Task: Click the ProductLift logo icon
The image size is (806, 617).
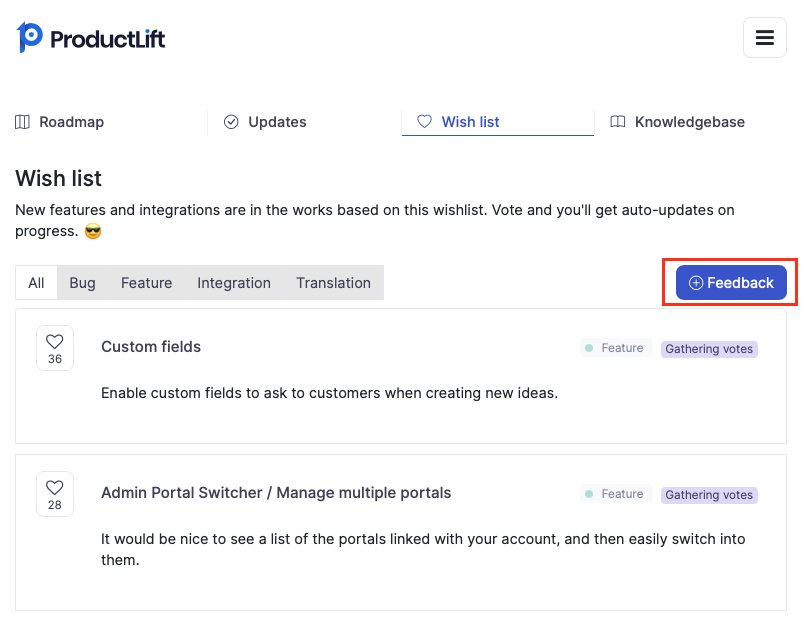Action: click(x=29, y=37)
